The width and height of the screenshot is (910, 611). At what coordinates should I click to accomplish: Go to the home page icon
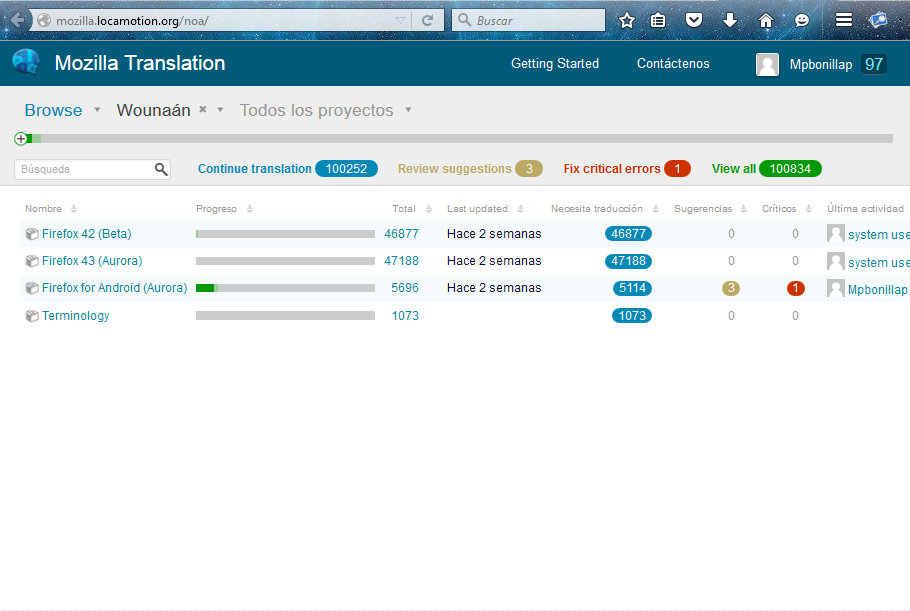pos(766,21)
